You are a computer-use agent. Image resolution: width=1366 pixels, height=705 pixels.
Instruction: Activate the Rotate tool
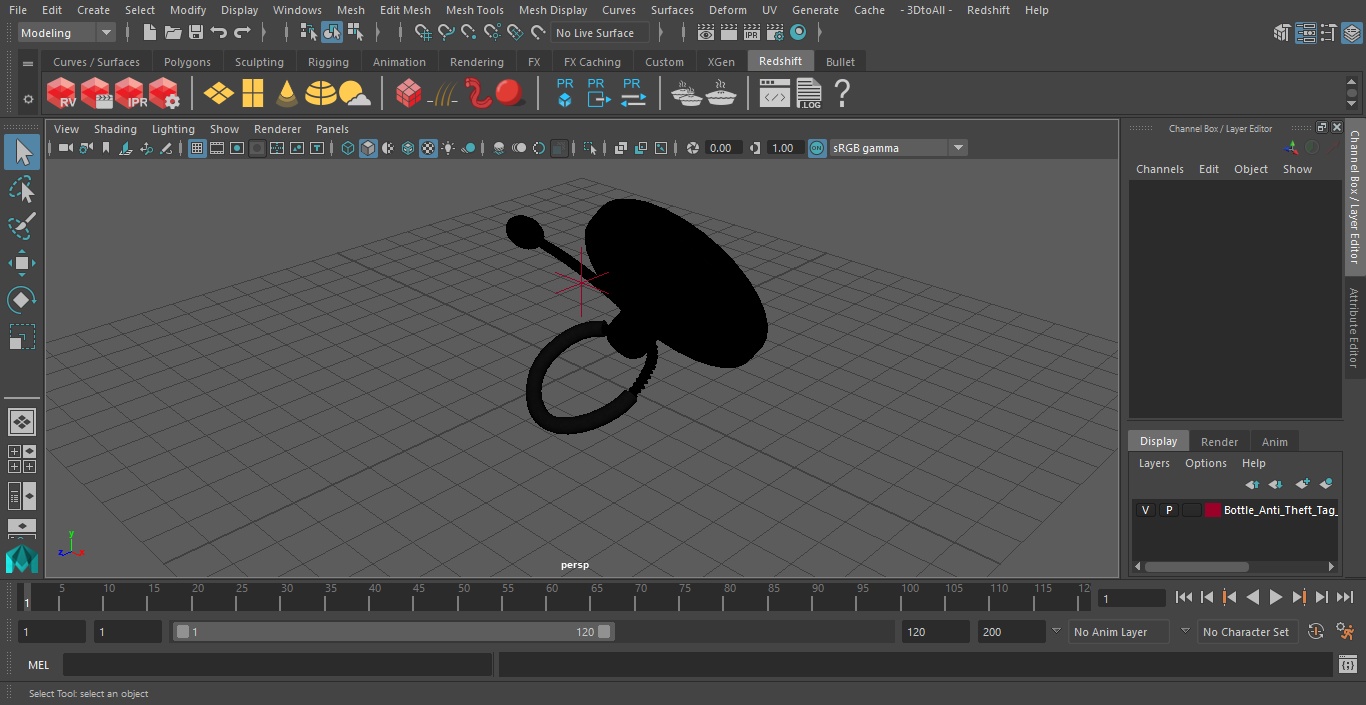[x=22, y=300]
